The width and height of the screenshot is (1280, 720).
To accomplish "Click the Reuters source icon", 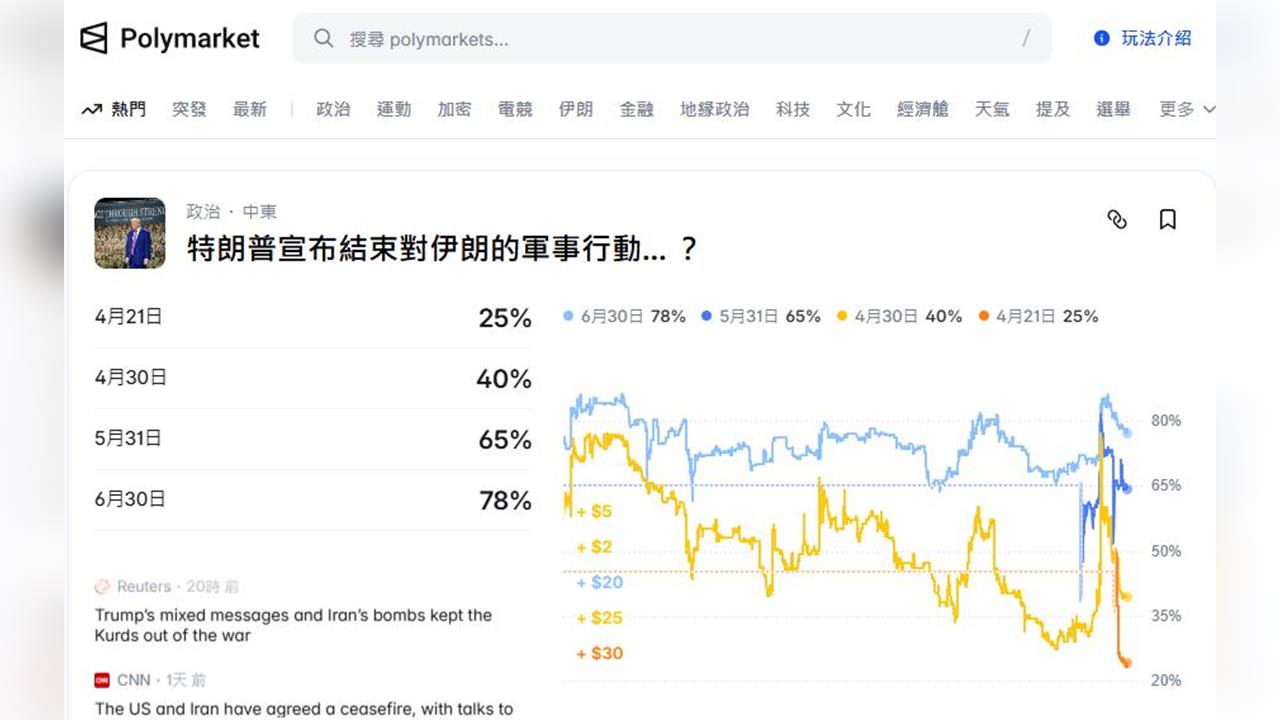I will pyautogui.click(x=102, y=586).
